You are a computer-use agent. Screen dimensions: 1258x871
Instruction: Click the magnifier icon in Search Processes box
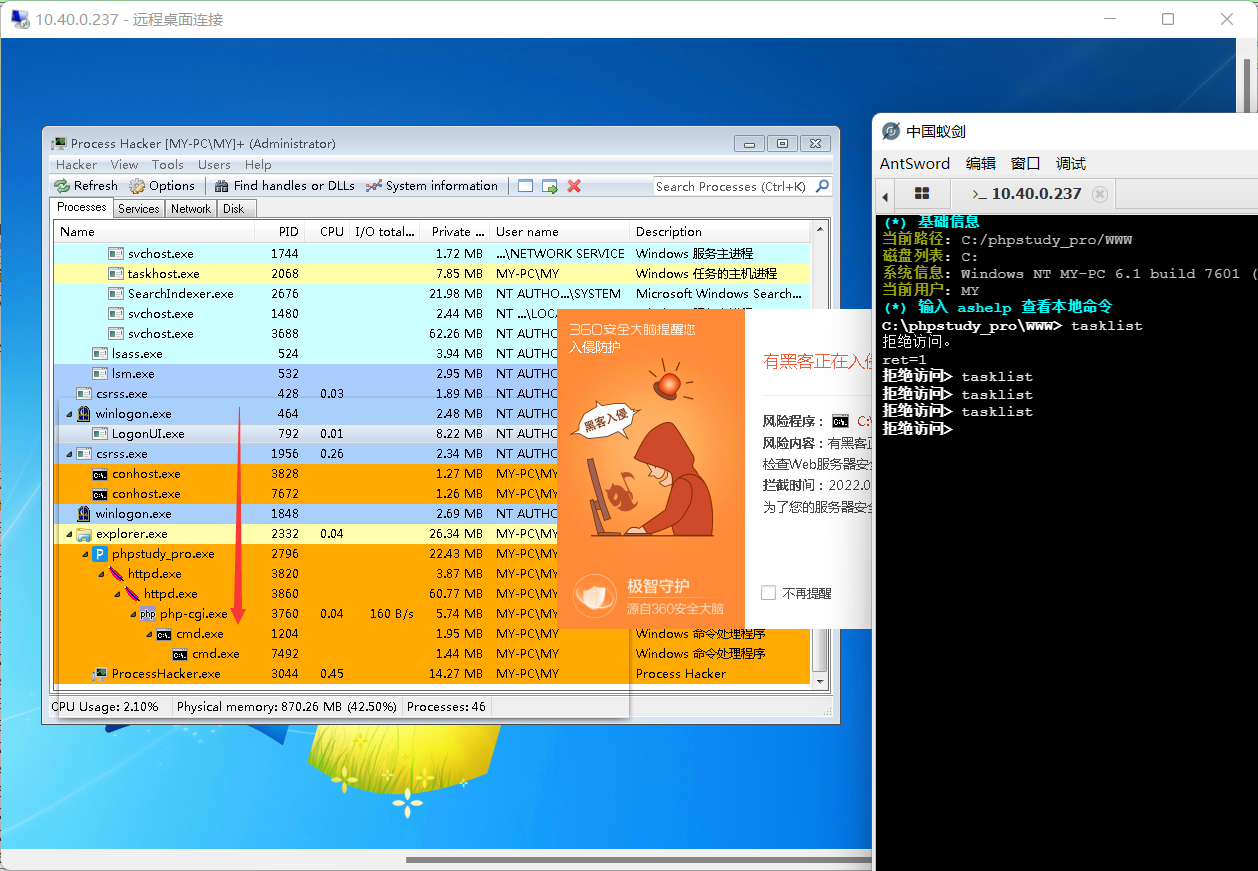click(x=822, y=186)
